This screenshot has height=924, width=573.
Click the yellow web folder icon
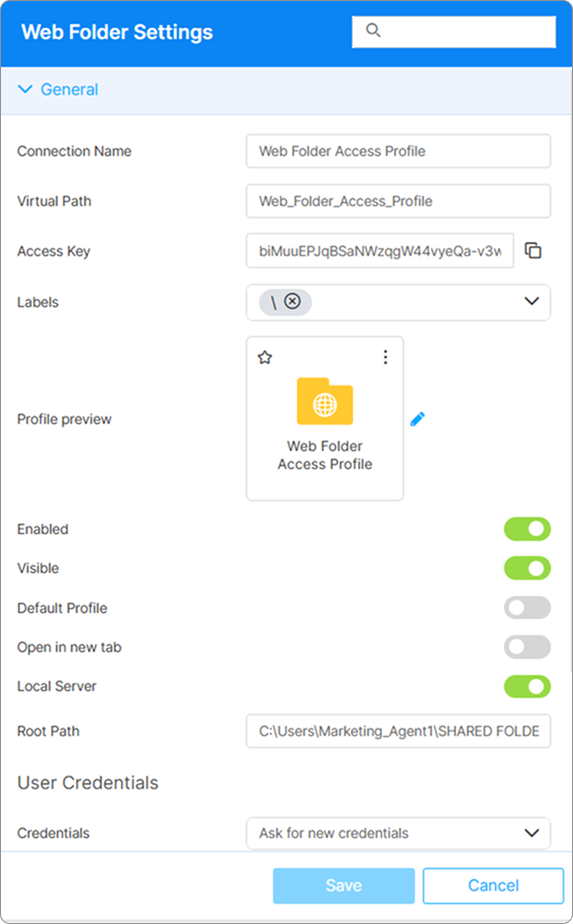(325, 401)
